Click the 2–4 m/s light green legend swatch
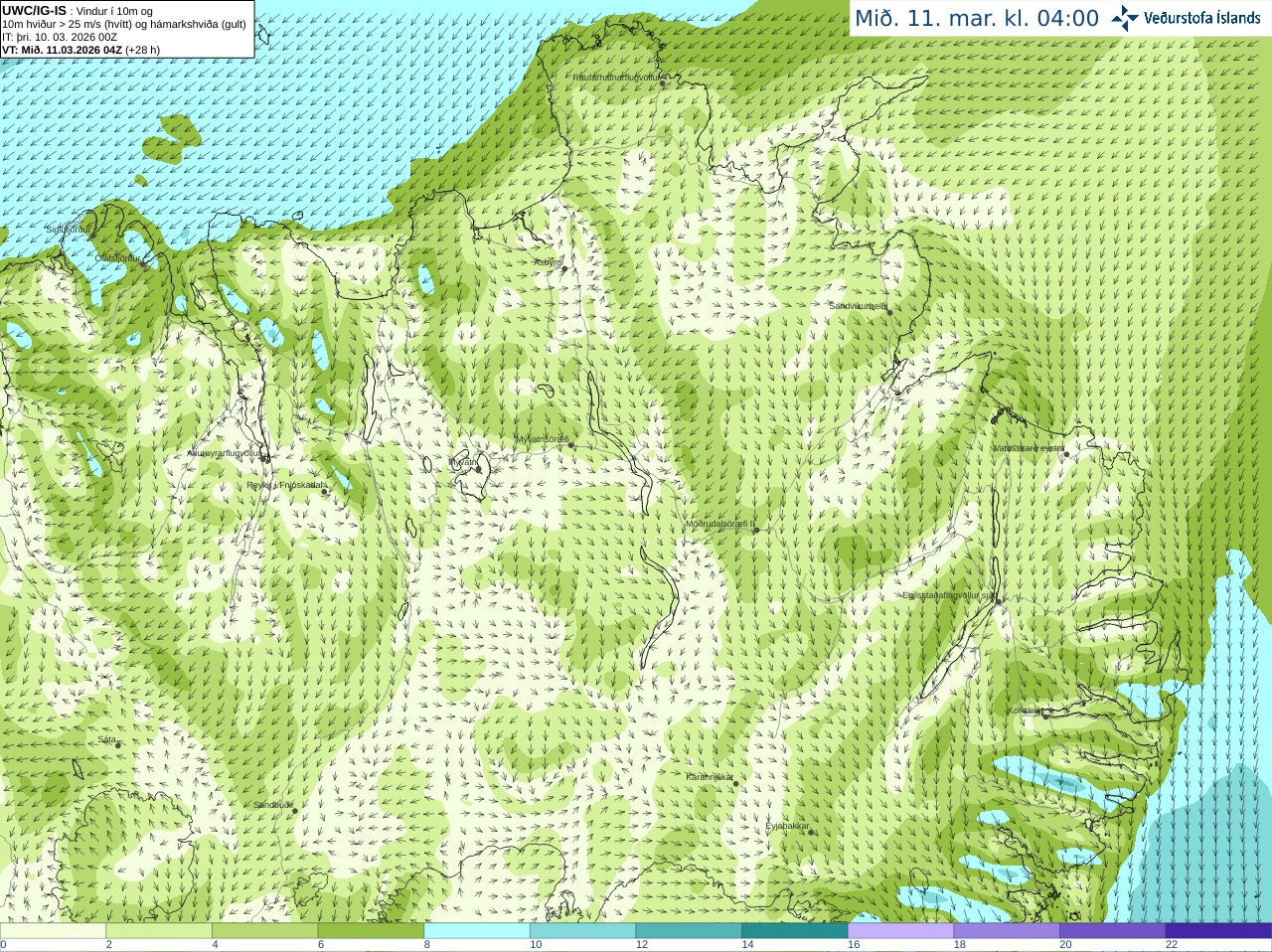Viewport: 1272px width, 952px height. point(159,931)
